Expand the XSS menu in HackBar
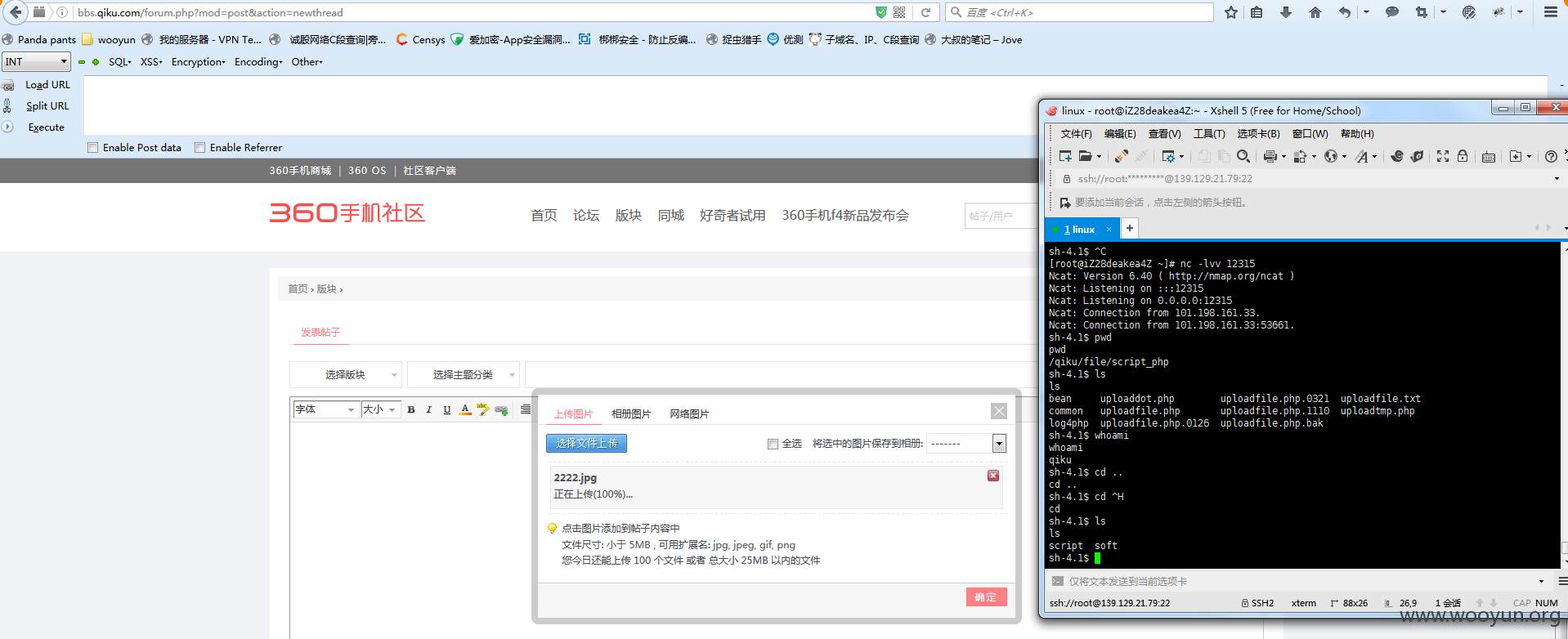 click(x=151, y=62)
